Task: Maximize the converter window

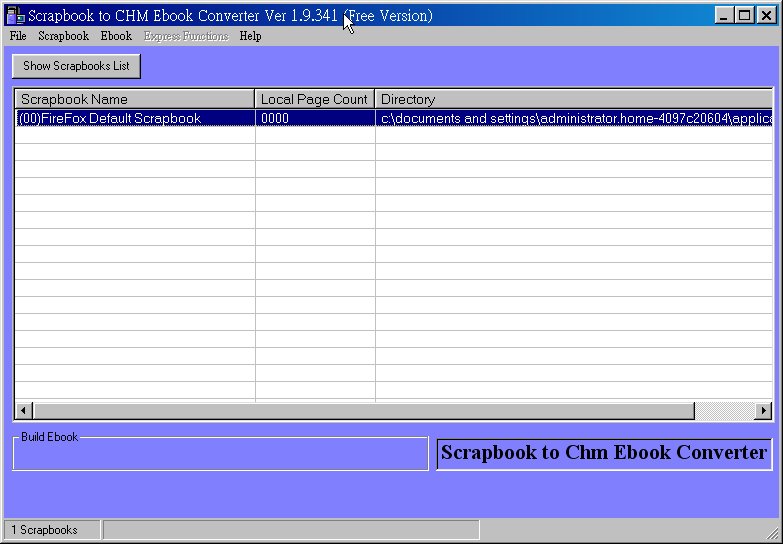Action: pyautogui.click(x=744, y=15)
